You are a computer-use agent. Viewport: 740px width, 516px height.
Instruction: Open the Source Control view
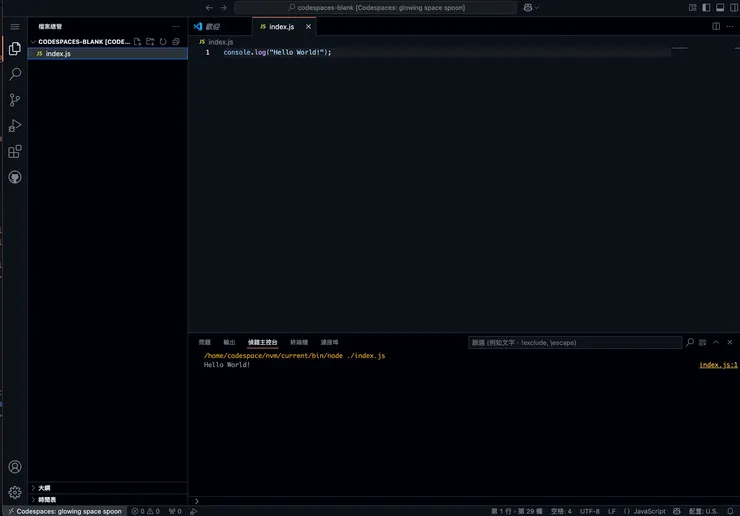coord(15,100)
